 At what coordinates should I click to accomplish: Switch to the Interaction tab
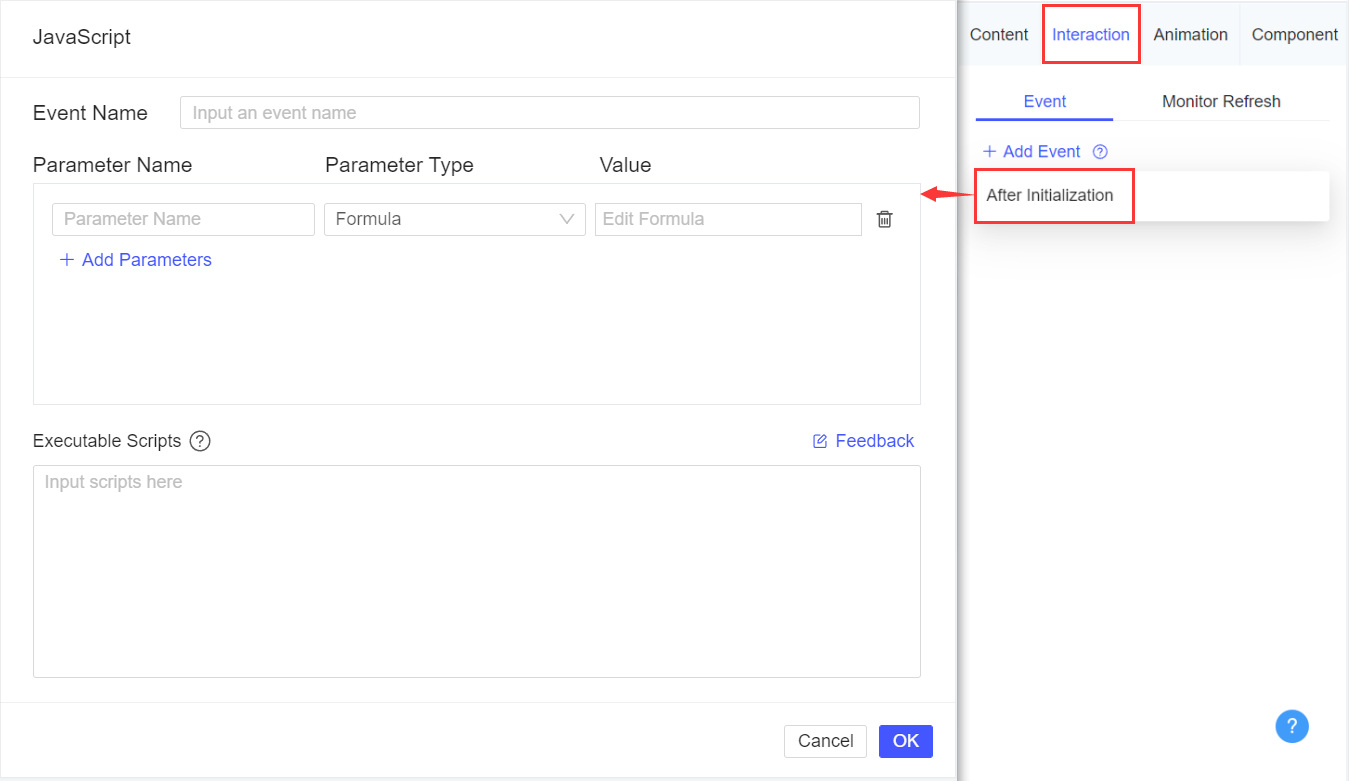[1090, 33]
